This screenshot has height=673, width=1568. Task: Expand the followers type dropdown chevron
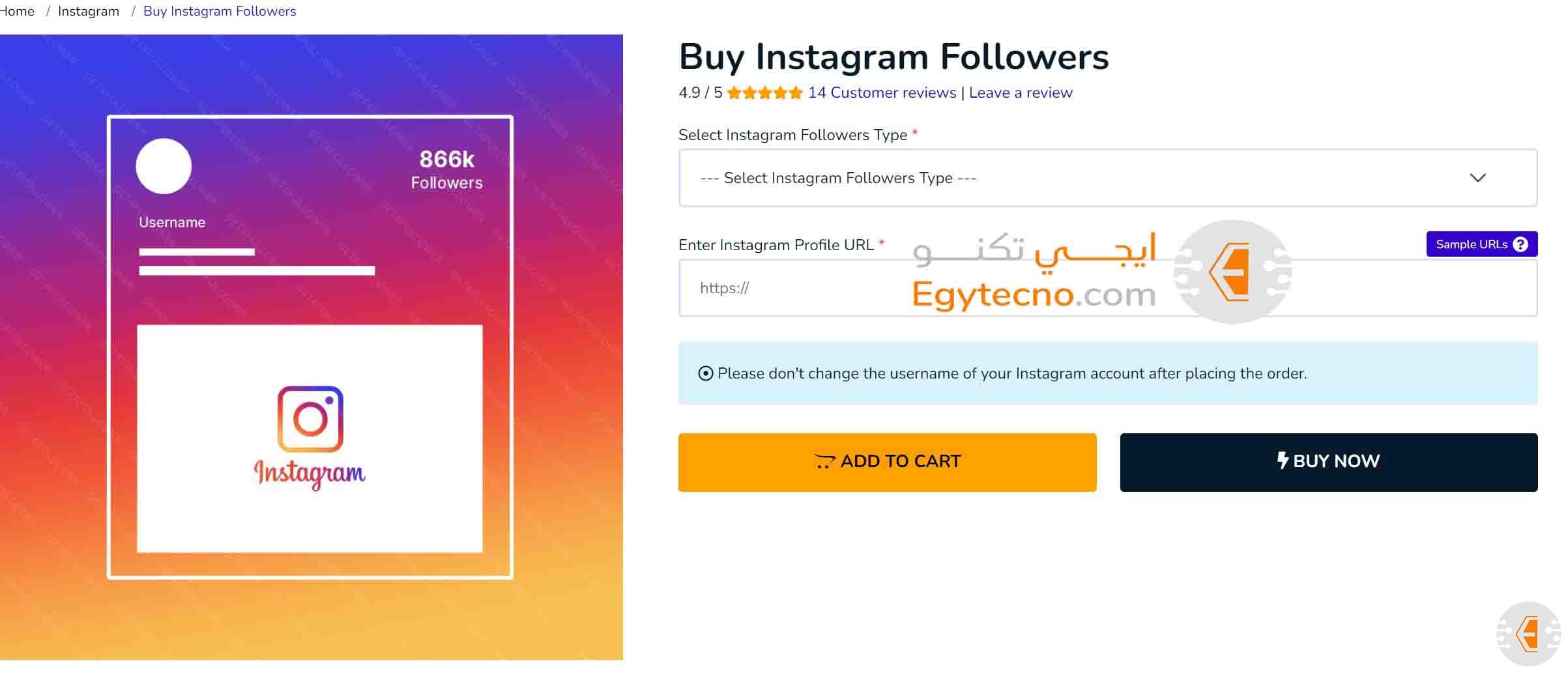[1477, 178]
